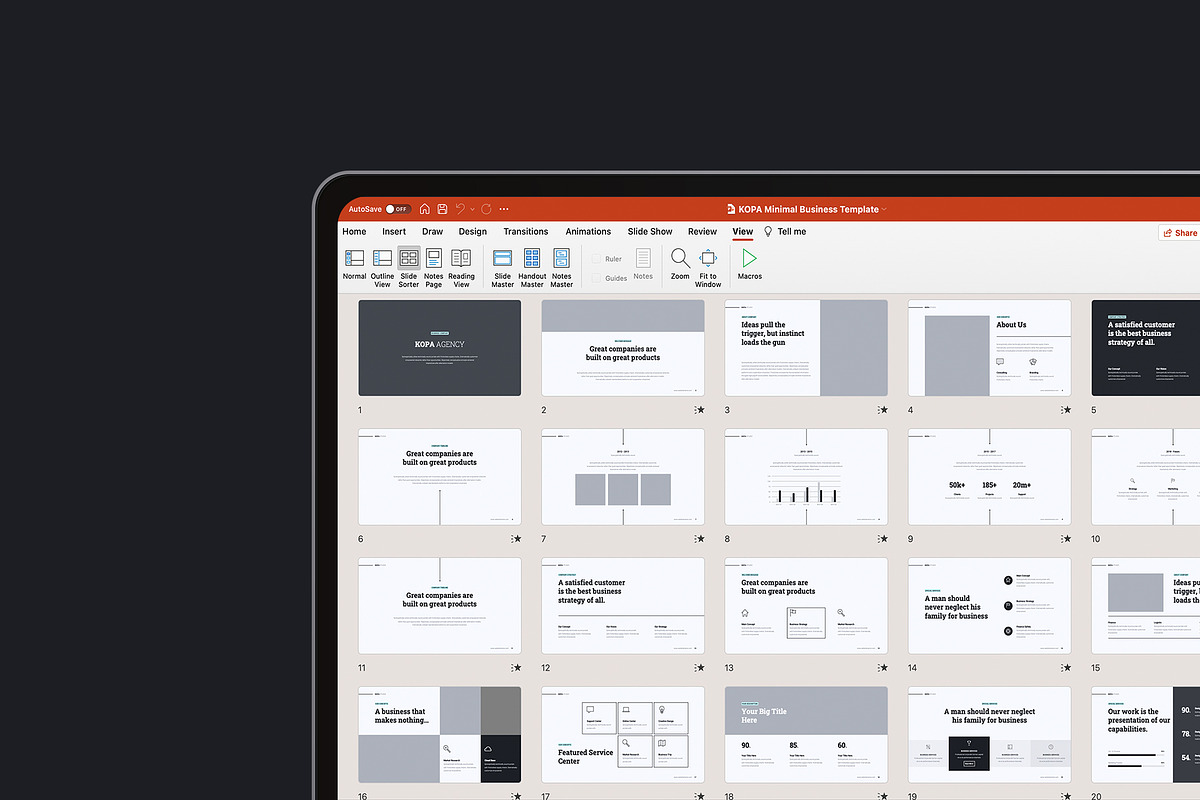Select the View tab
Image resolution: width=1200 pixels, height=800 pixels.
(742, 231)
